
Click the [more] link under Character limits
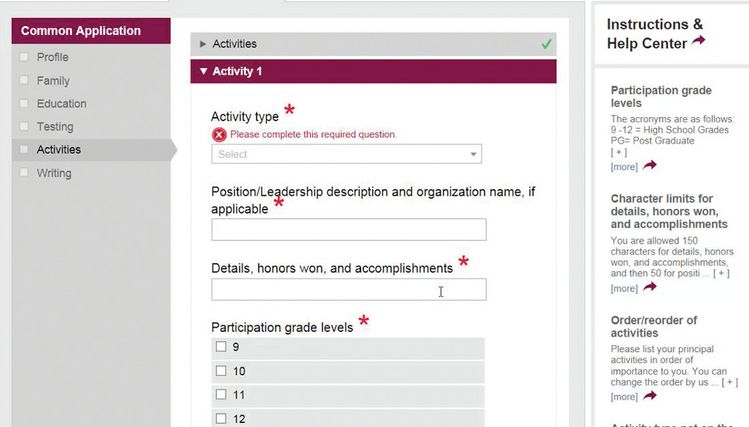624,288
